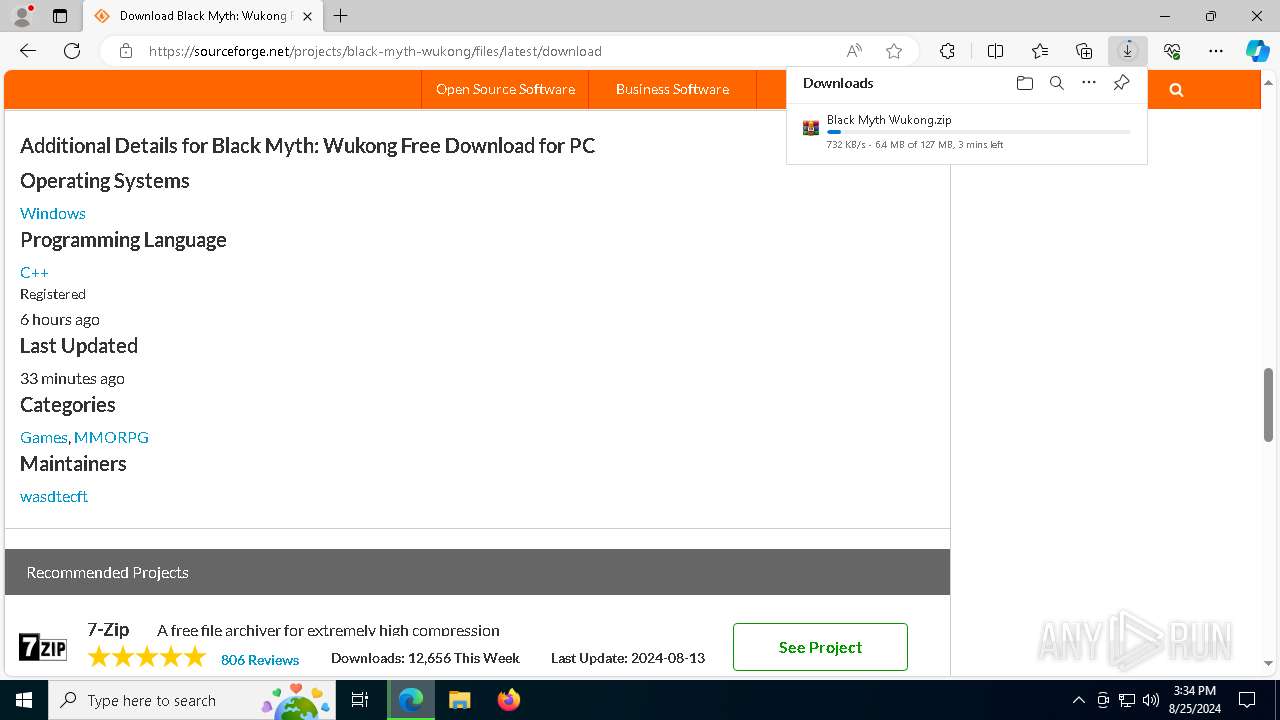Open a new browser tab
1280x720 pixels.
pyautogui.click(x=341, y=16)
